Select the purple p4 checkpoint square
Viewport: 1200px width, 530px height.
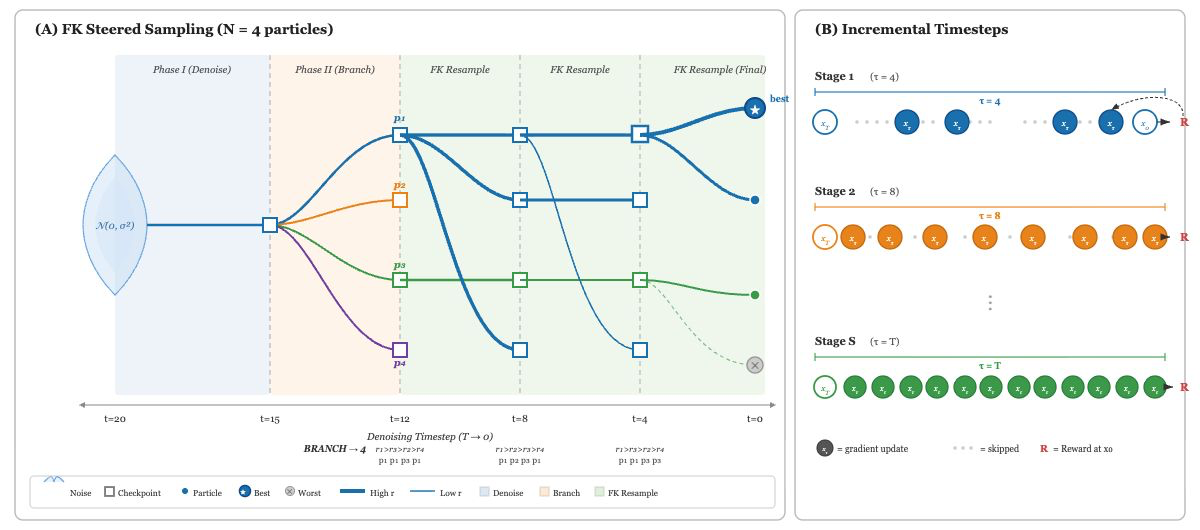pos(400,350)
